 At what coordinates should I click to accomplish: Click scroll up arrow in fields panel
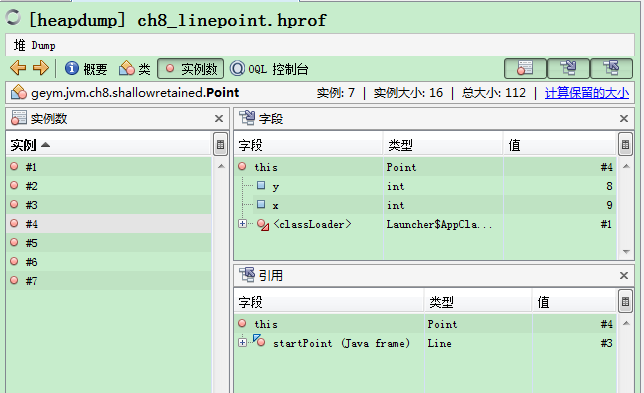point(626,166)
